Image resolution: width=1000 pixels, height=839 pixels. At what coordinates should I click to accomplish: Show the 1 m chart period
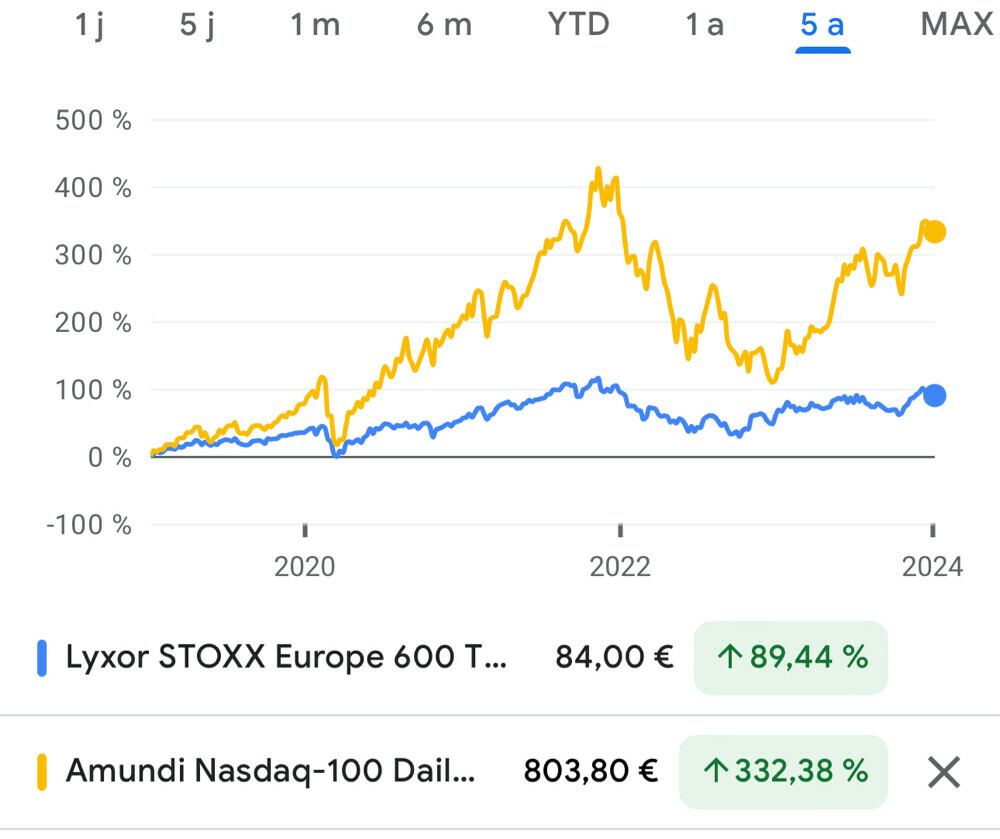[315, 25]
